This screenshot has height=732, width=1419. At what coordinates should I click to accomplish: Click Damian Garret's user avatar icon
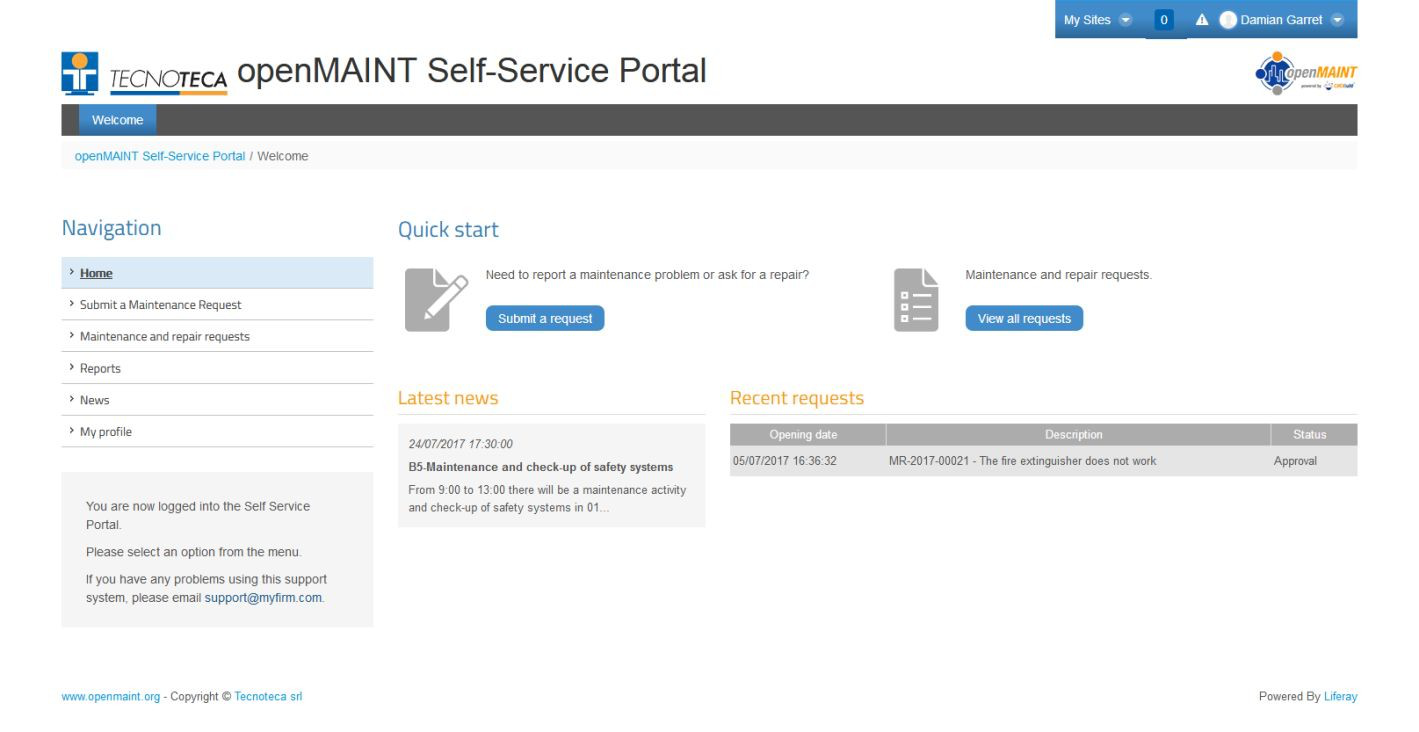tap(1228, 20)
